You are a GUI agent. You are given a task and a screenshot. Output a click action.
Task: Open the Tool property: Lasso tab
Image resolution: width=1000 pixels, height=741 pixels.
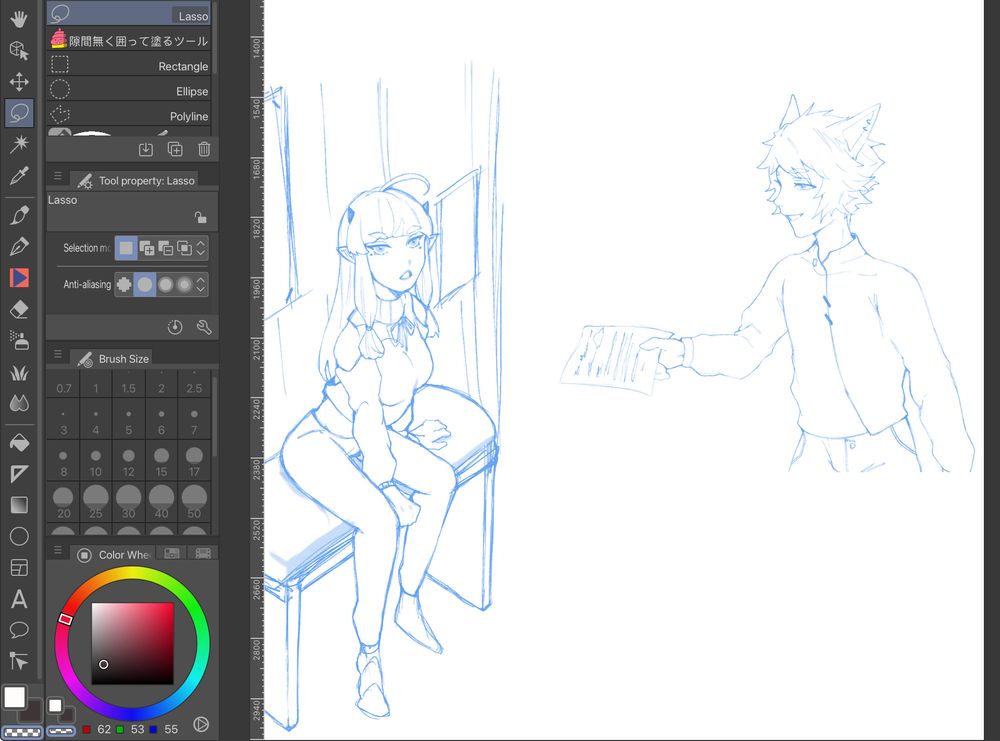click(134, 180)
